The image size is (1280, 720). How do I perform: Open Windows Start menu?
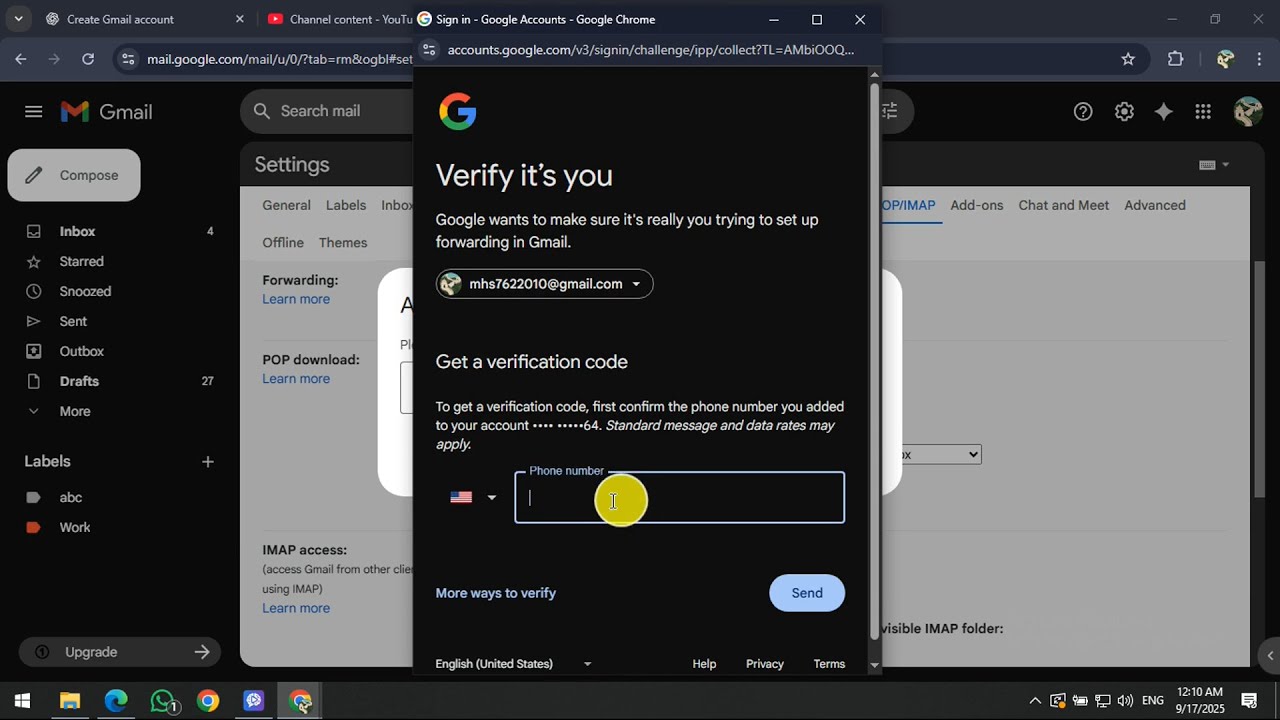pyautogui.click(x=22, y=701)
